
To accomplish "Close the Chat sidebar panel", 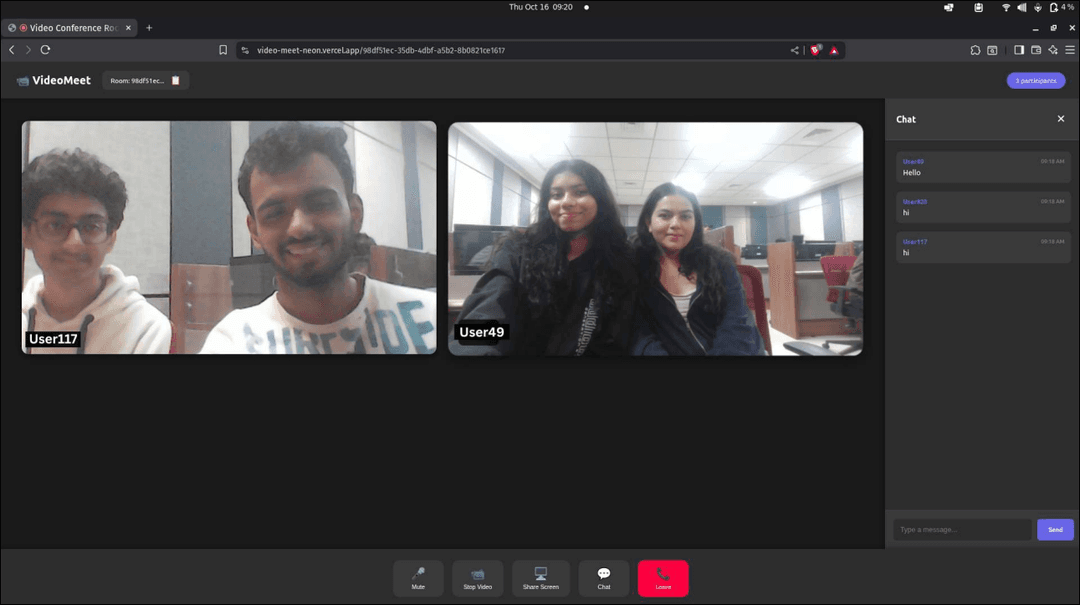I will point(1061,119).
